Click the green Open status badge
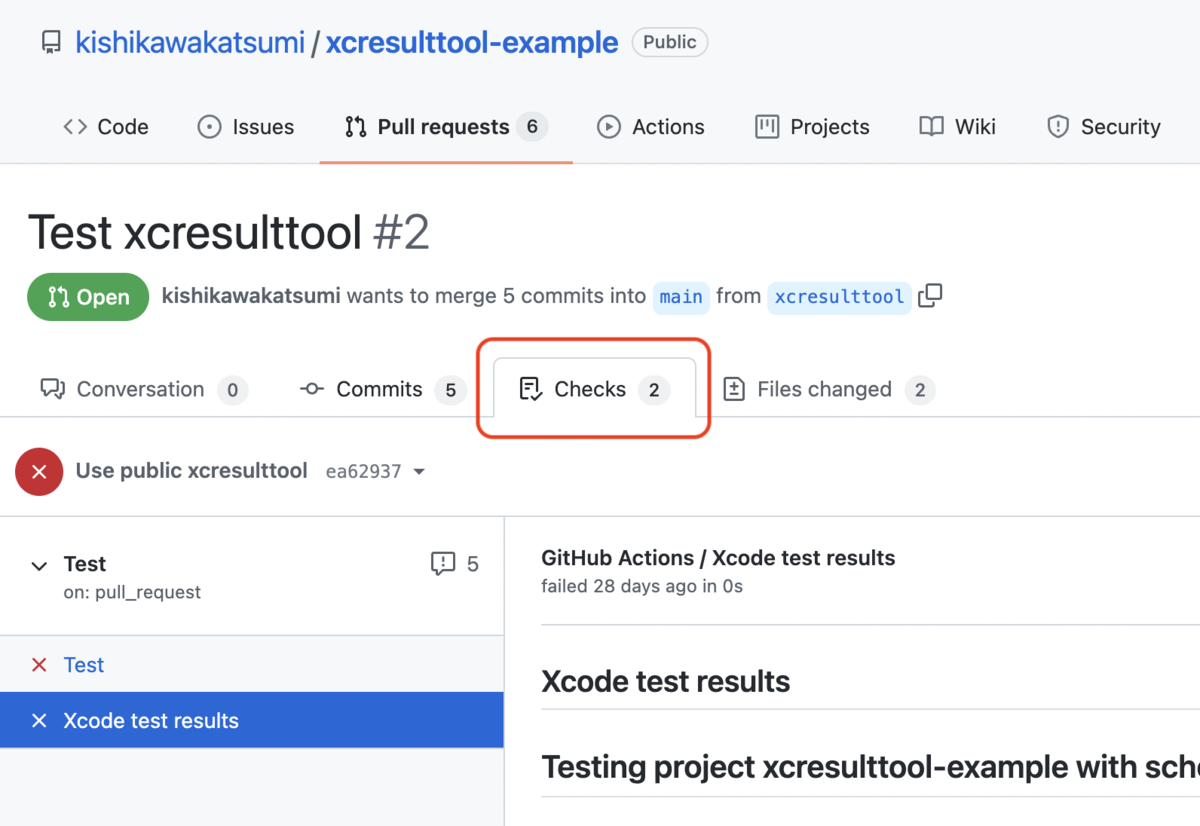This screenshot has width=1200, height=826. (88, 297)
